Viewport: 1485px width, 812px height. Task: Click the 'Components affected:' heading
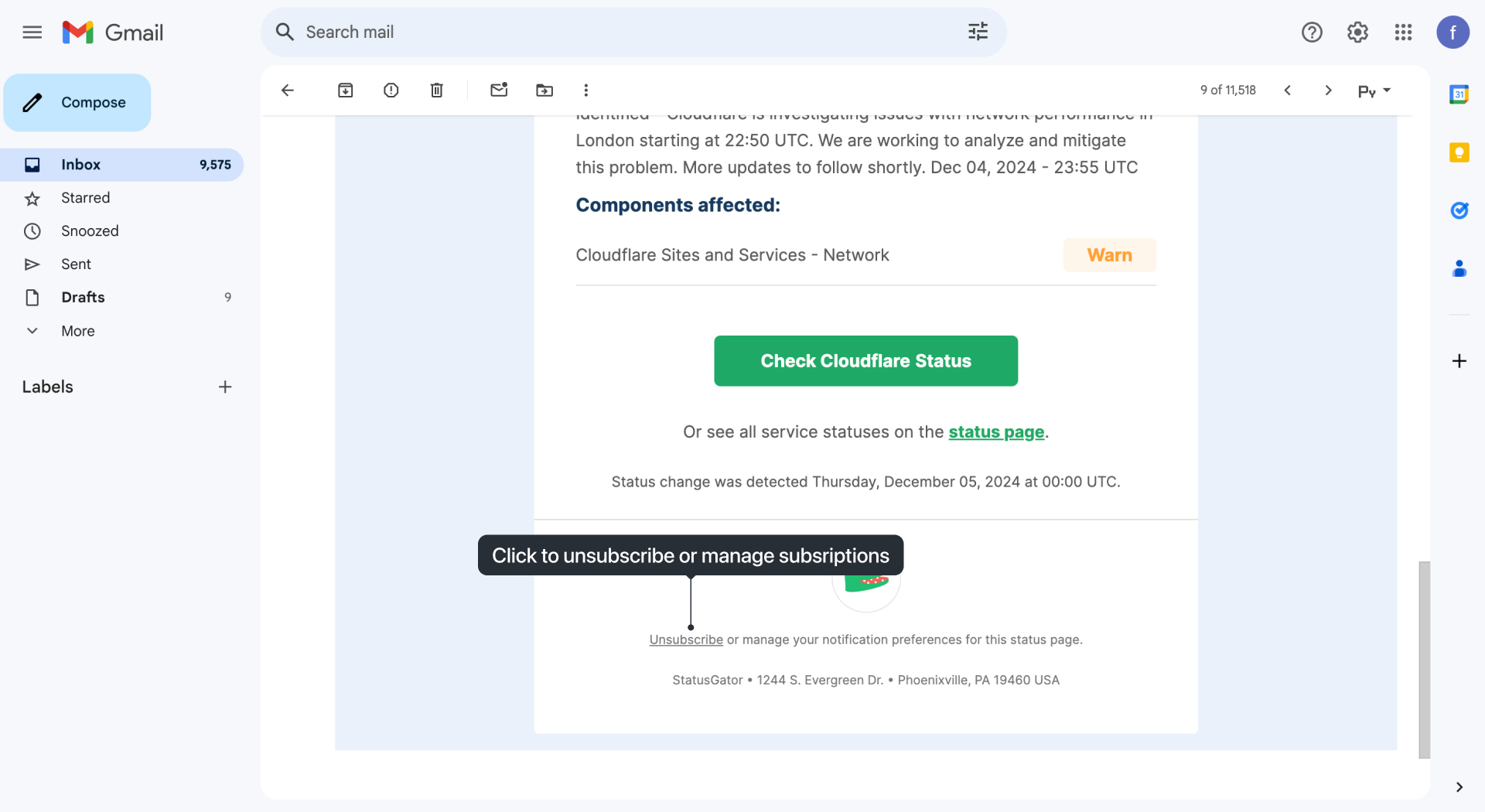pyautogui.click(x=678, y=205)
